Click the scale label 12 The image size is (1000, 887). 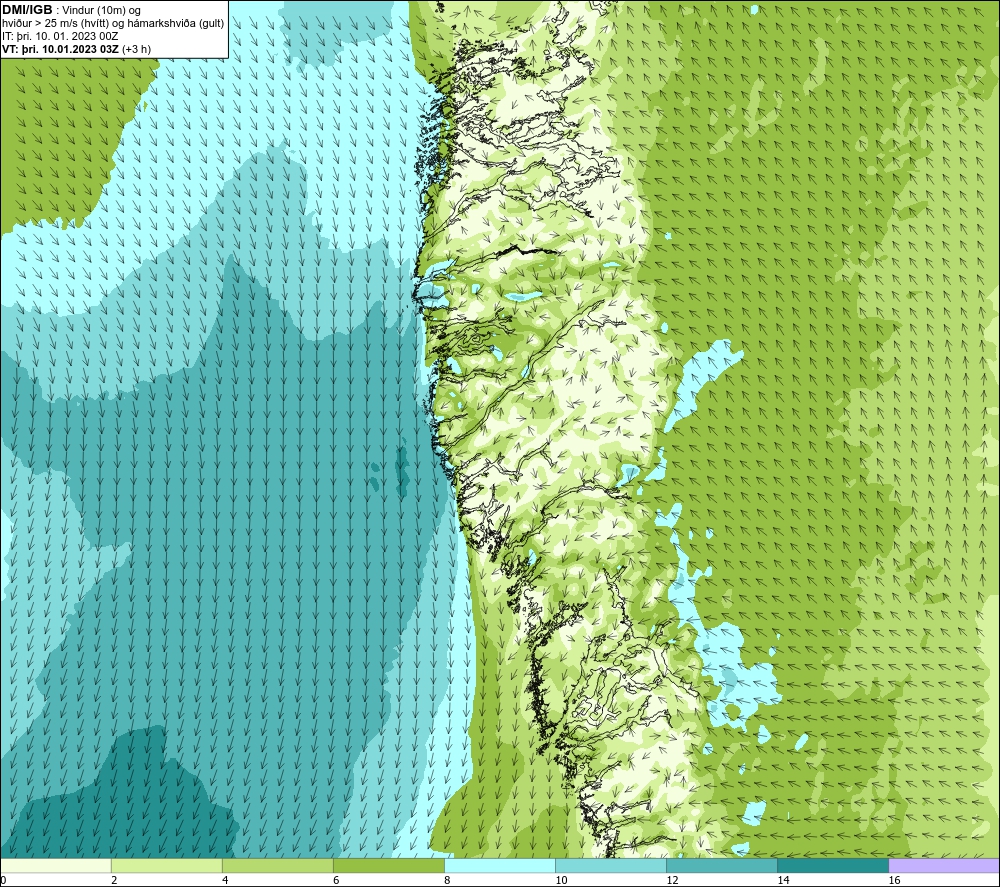coord(672,881)
